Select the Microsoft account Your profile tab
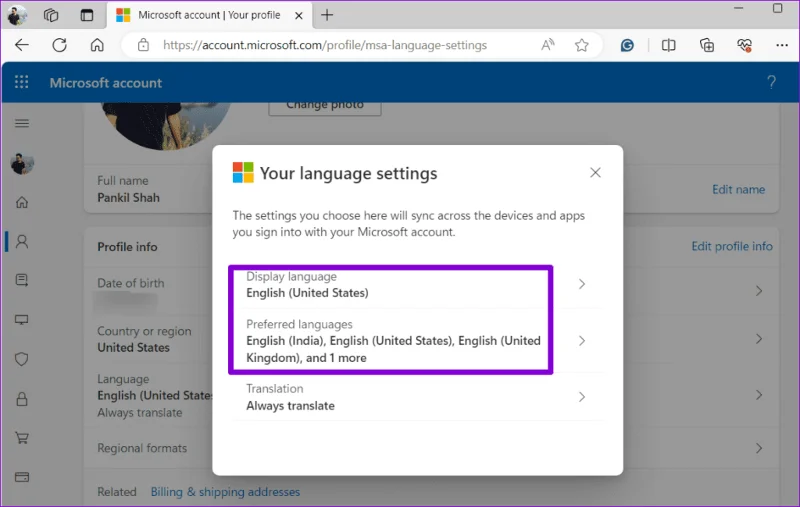Image resolution: width=800 pixels, height=507 pixels. [x=209, y=15]
